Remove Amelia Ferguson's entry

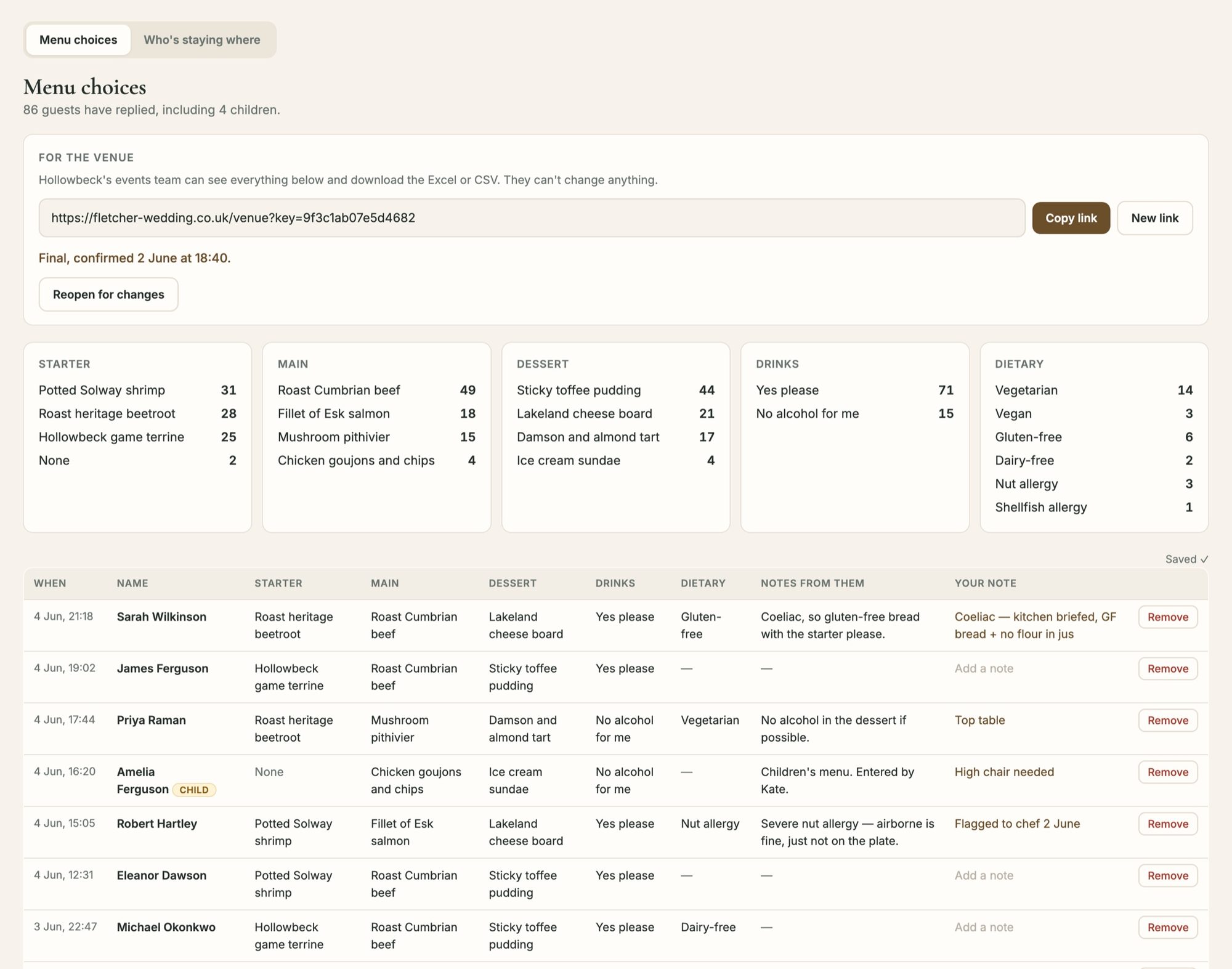coord(1168,772)
